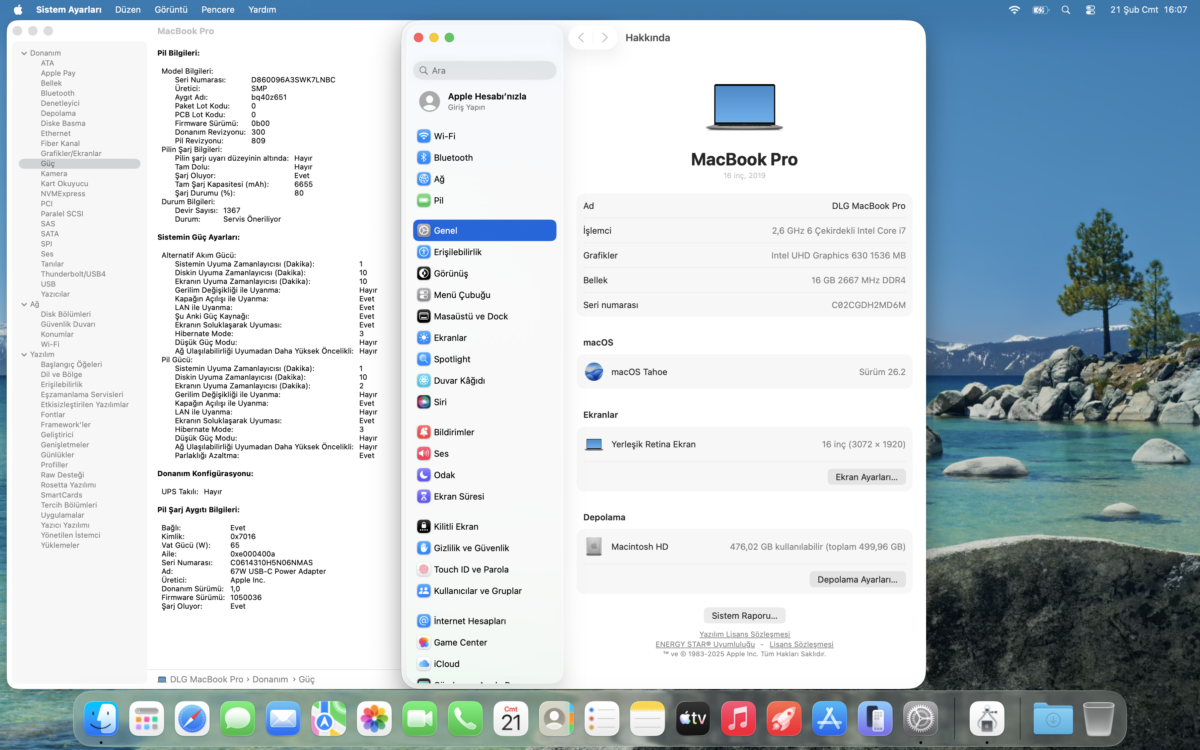Open iPhone Mirroring from the Dock

coord(875,718)
